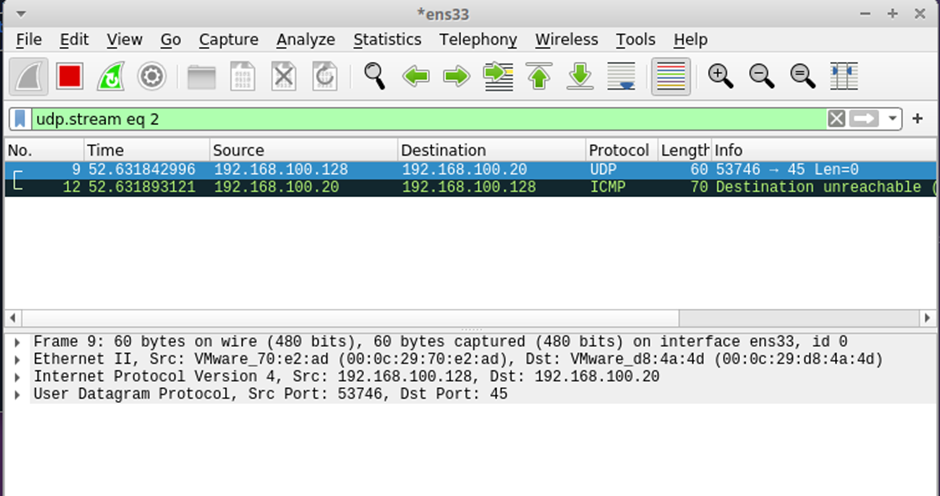Sort packets by the Destination column
This screenshot has width=940, height=496.
point(492,150)
